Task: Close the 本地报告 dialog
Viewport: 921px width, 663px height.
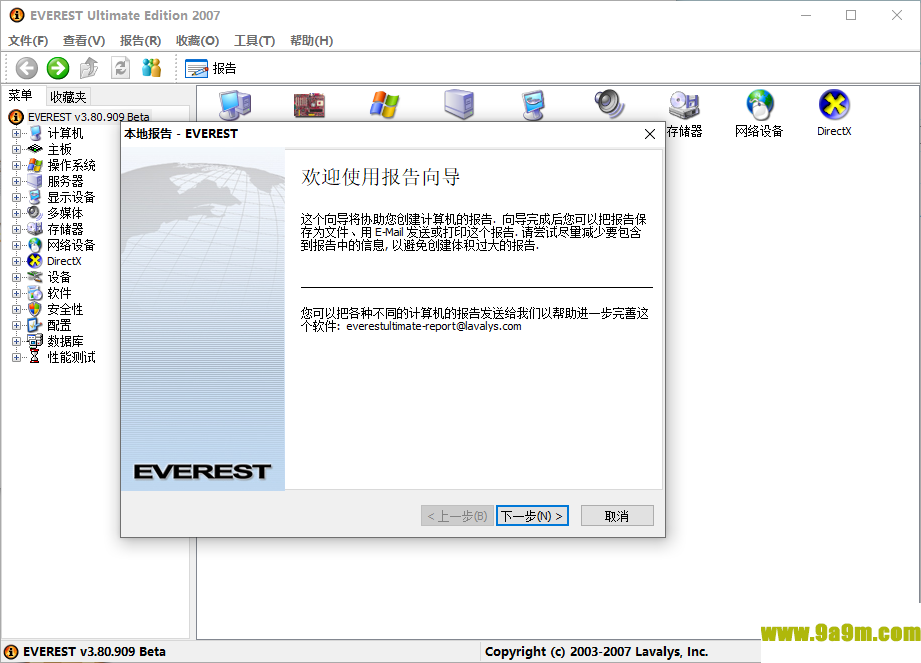Action: coord(650,134)
